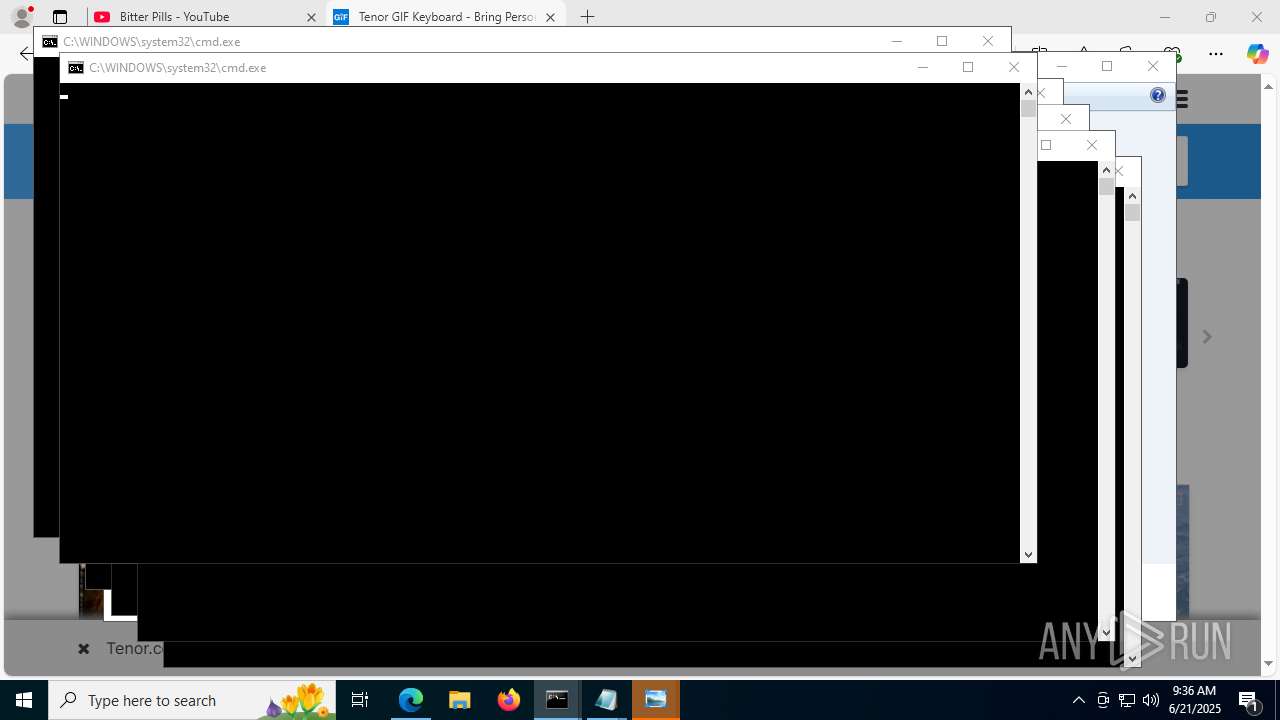Open a new Edge tab

coord(588,17)
